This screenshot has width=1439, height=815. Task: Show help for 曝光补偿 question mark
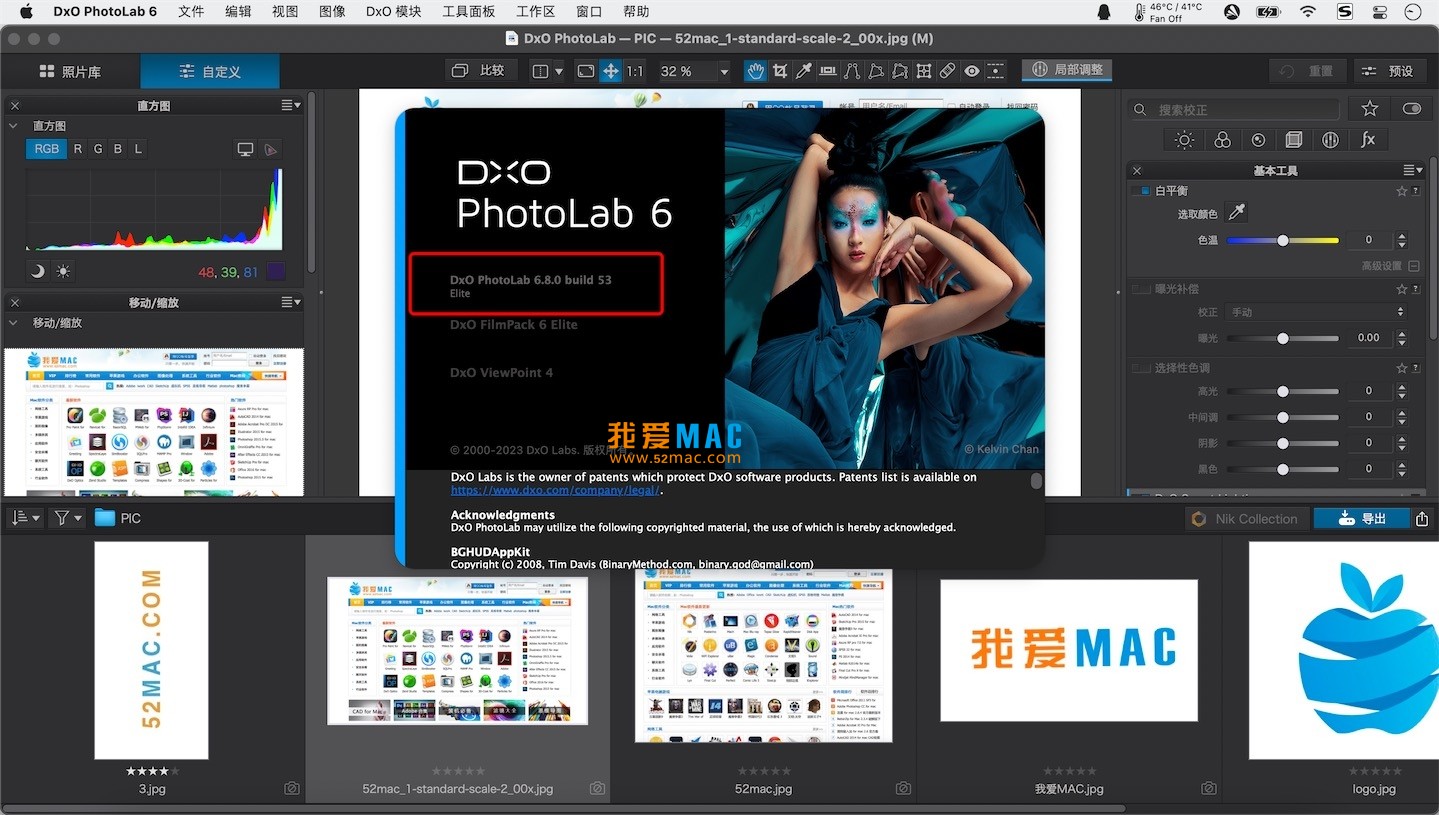pyautogui.click(x=1415, y=289)
